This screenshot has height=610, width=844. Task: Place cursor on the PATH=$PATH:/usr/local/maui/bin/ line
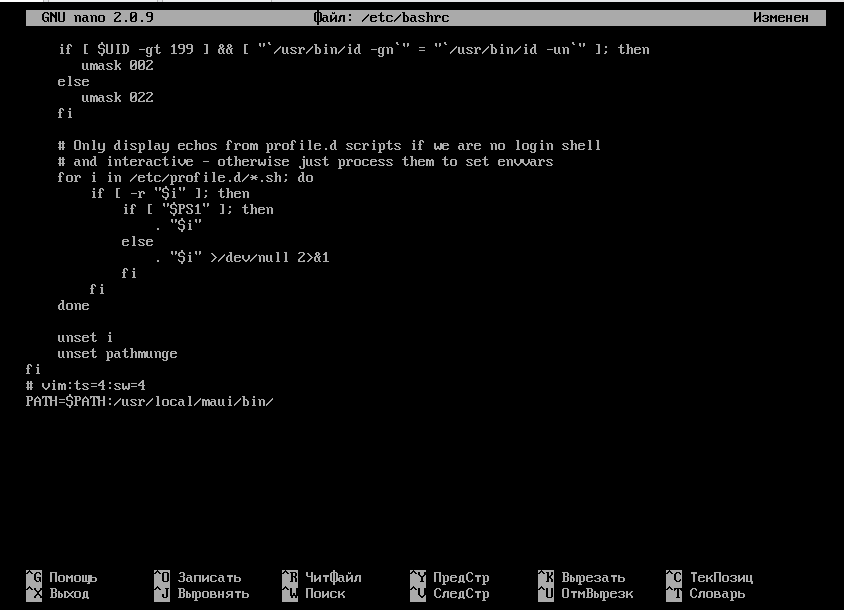click(x=150, y=402)
